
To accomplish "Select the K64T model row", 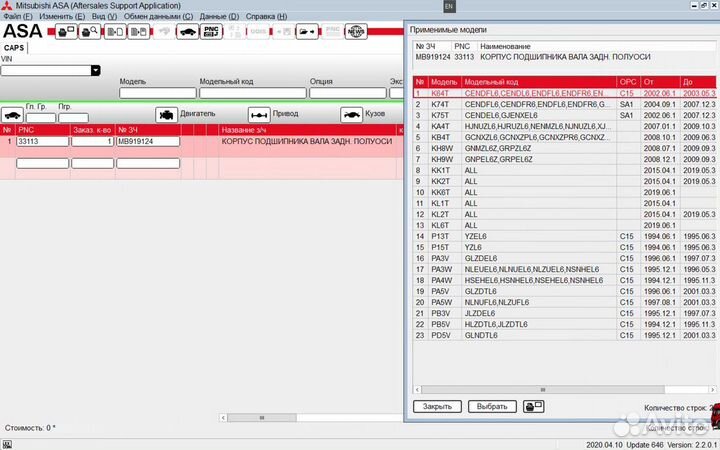I will [564, 93].
